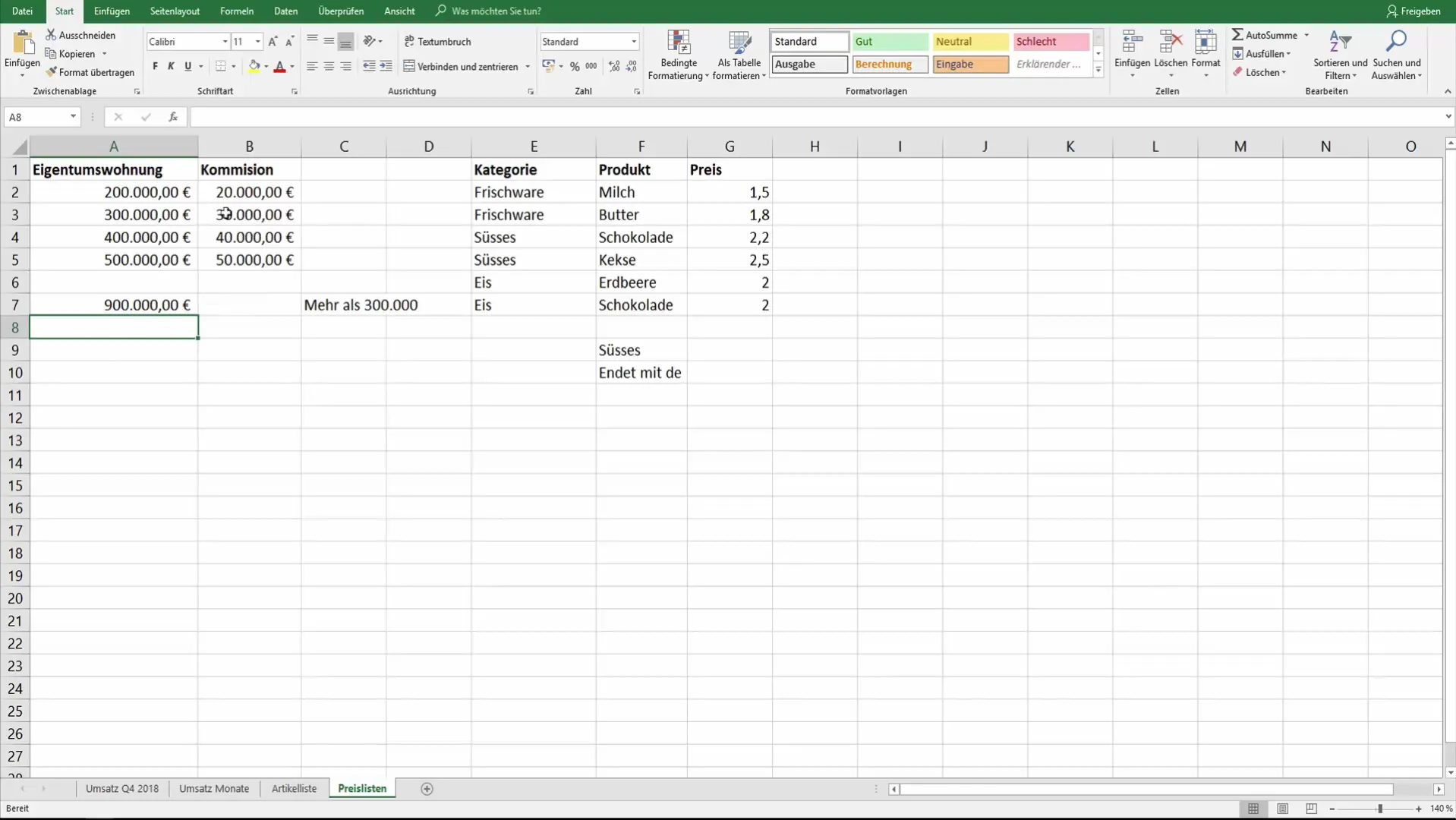
Task: Open the font name Calibri dropdown
Action: click(x=225, y=42)
